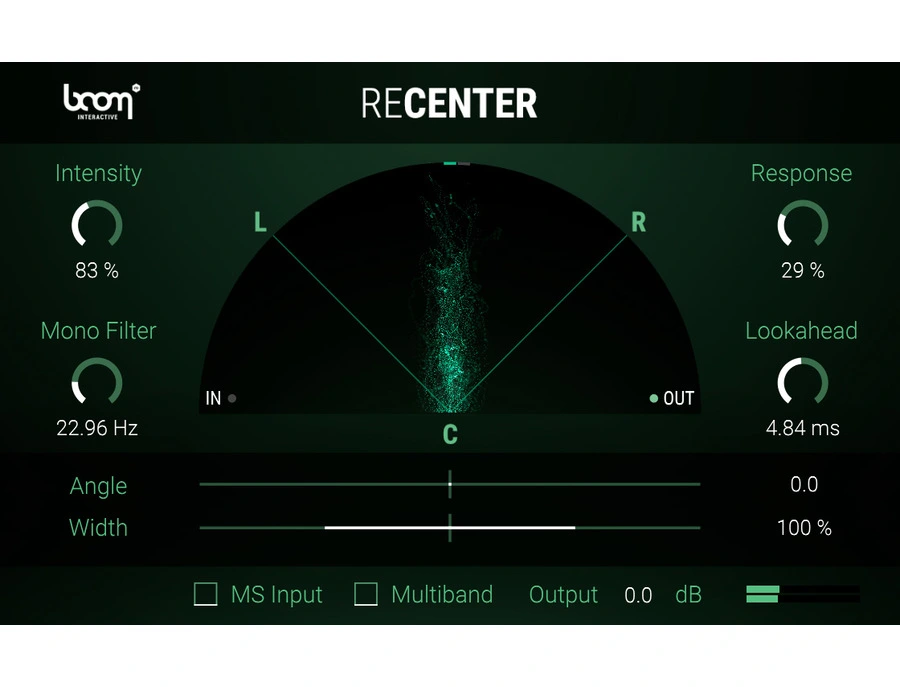Click the Mono Filter label

coord(98,331)
